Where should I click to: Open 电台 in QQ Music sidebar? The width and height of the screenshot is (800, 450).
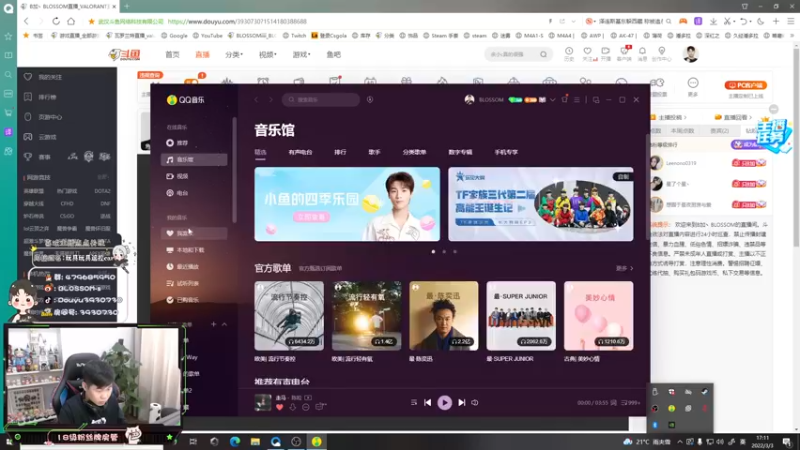pos(194,193)
